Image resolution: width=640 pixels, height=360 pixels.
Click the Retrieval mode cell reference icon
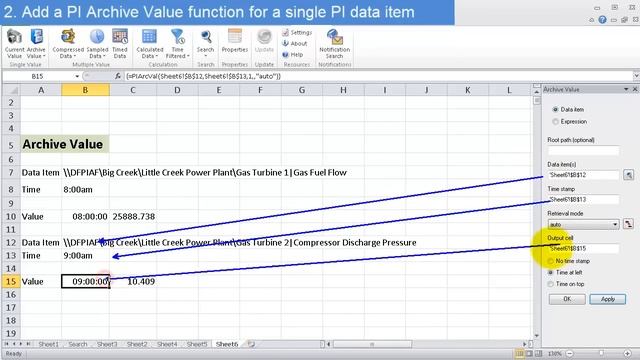click(628, 224)
